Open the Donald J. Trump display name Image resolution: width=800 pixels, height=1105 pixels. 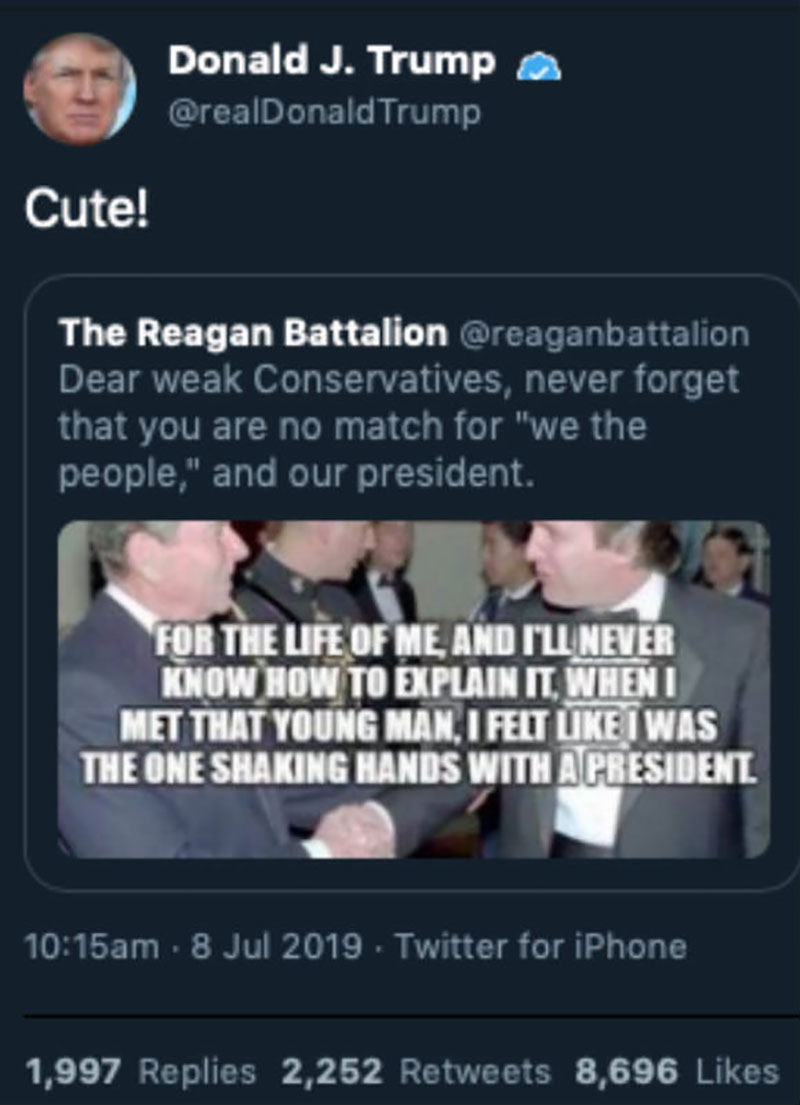click(x=332, y=61)
